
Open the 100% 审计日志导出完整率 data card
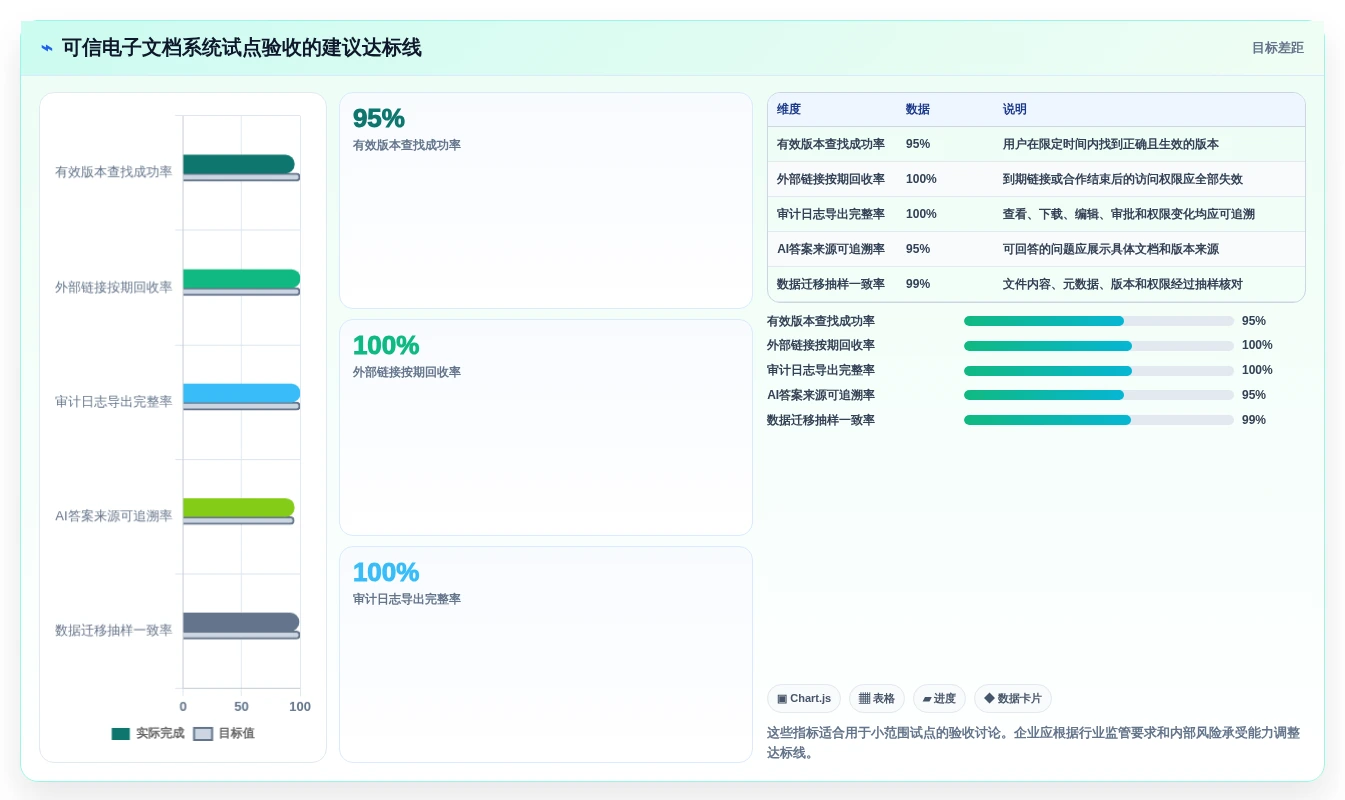point(546,655)
